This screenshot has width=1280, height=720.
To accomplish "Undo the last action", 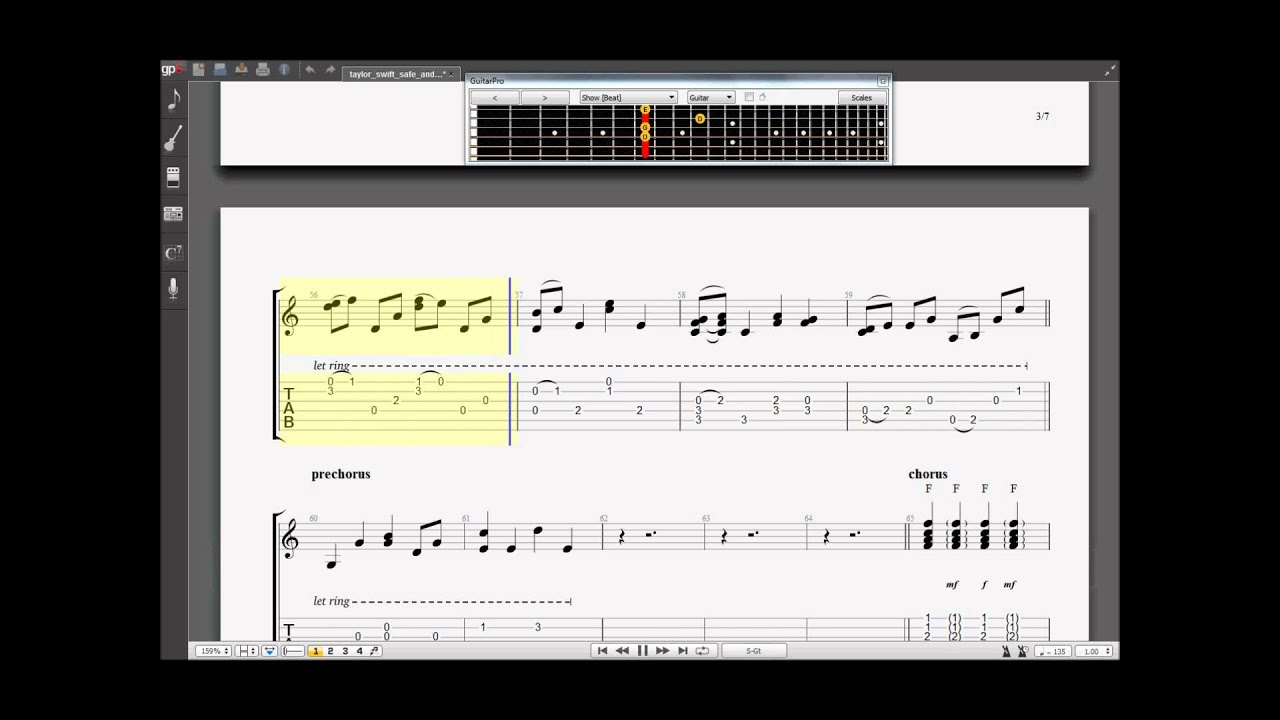I will tap(309, 69).
